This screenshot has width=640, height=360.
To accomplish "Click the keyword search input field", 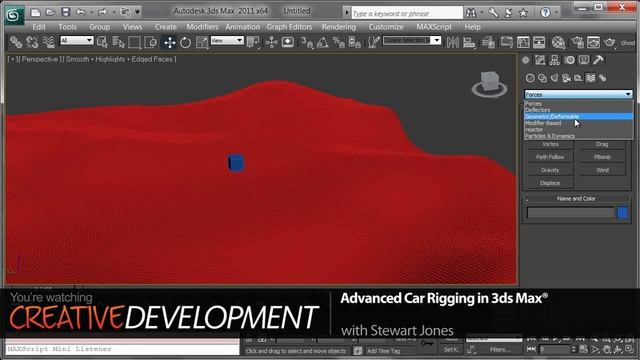I will [x=407, y=13].
